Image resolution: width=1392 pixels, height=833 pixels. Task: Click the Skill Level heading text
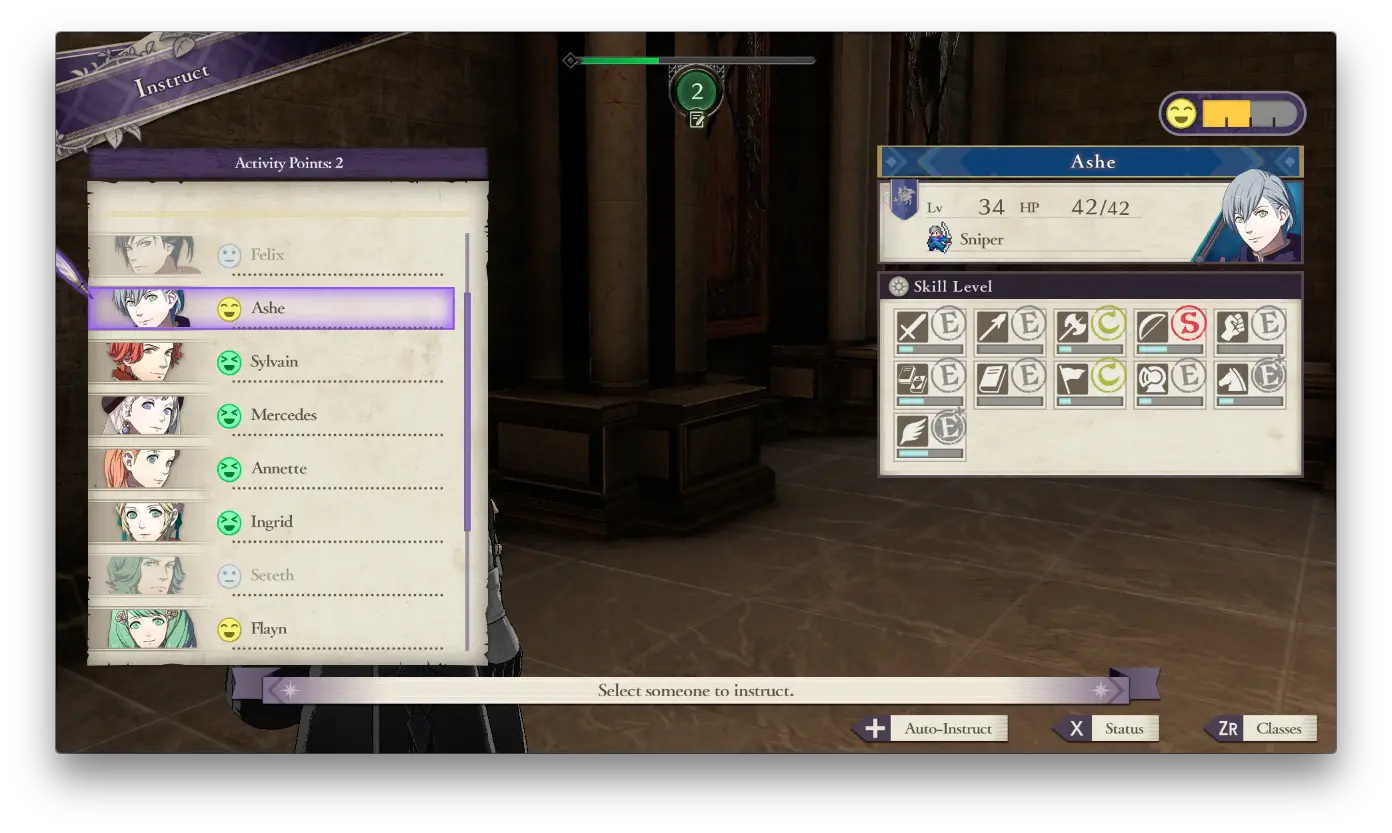[x=952, y=286]
